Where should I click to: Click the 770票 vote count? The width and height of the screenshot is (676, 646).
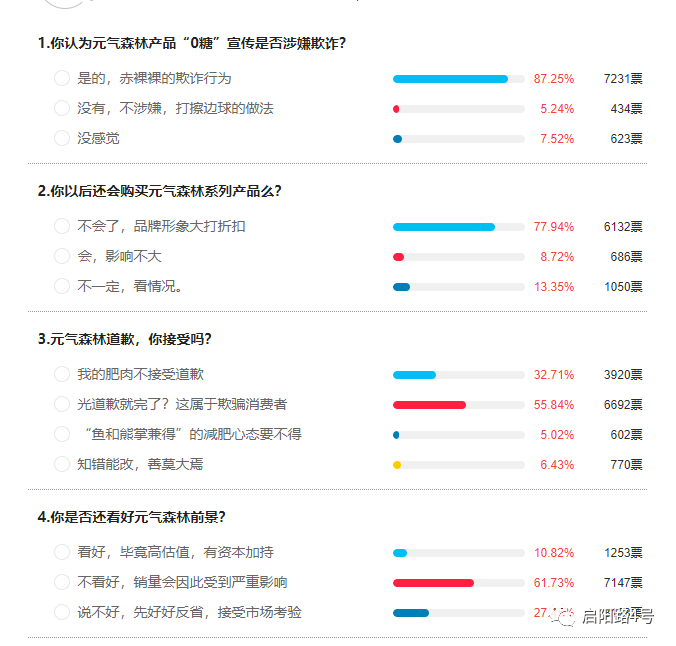pyautogui.click(x=626, y=465)
